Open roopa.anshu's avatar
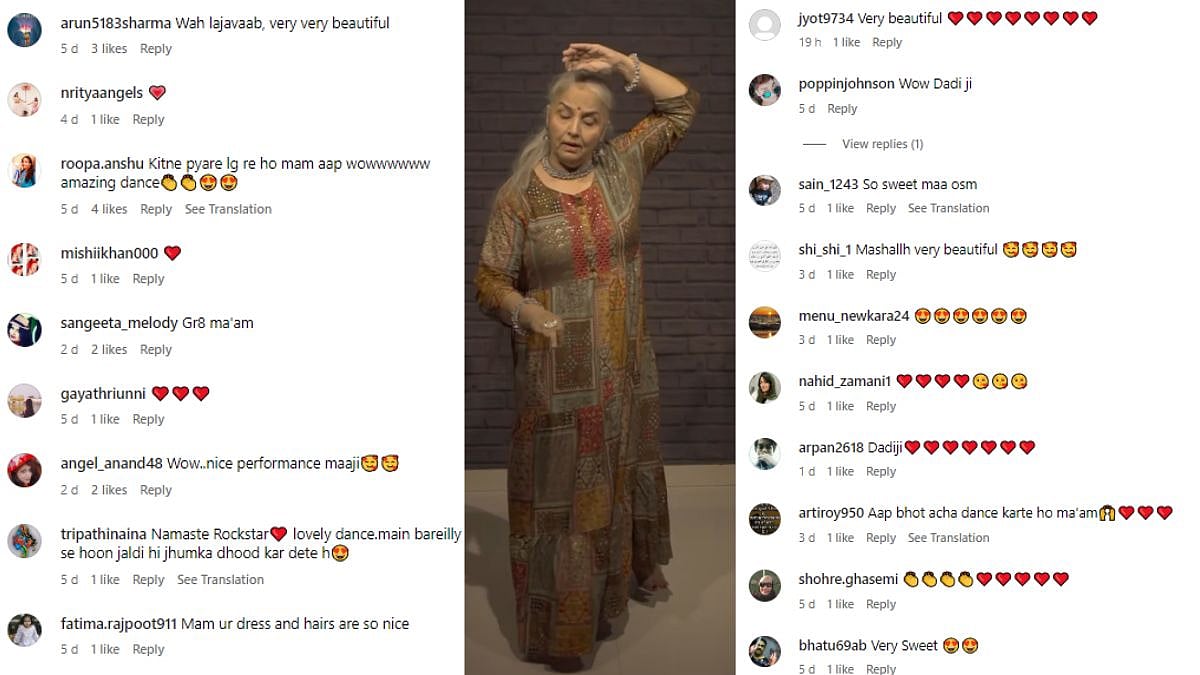Image resolution: width=1200 pixels, height=675 pixels. pyautogui.click(x=24, y=171)
